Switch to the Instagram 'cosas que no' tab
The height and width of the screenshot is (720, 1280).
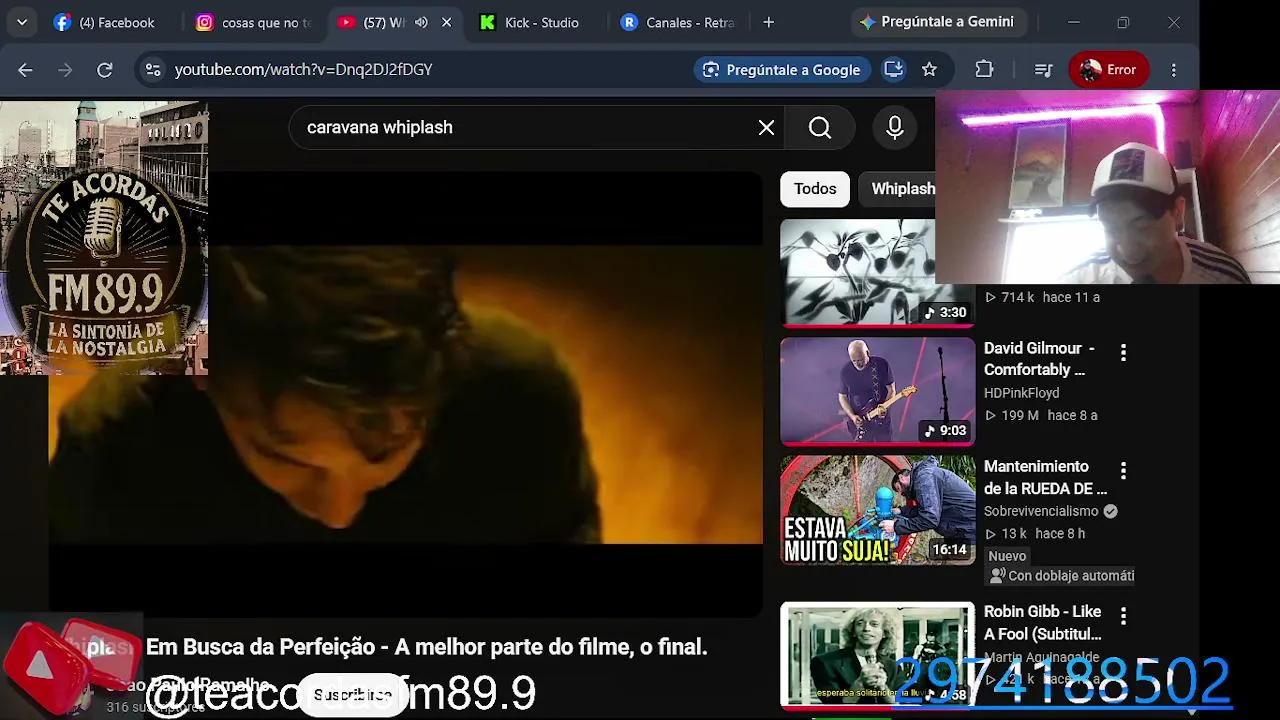[253, 22]
